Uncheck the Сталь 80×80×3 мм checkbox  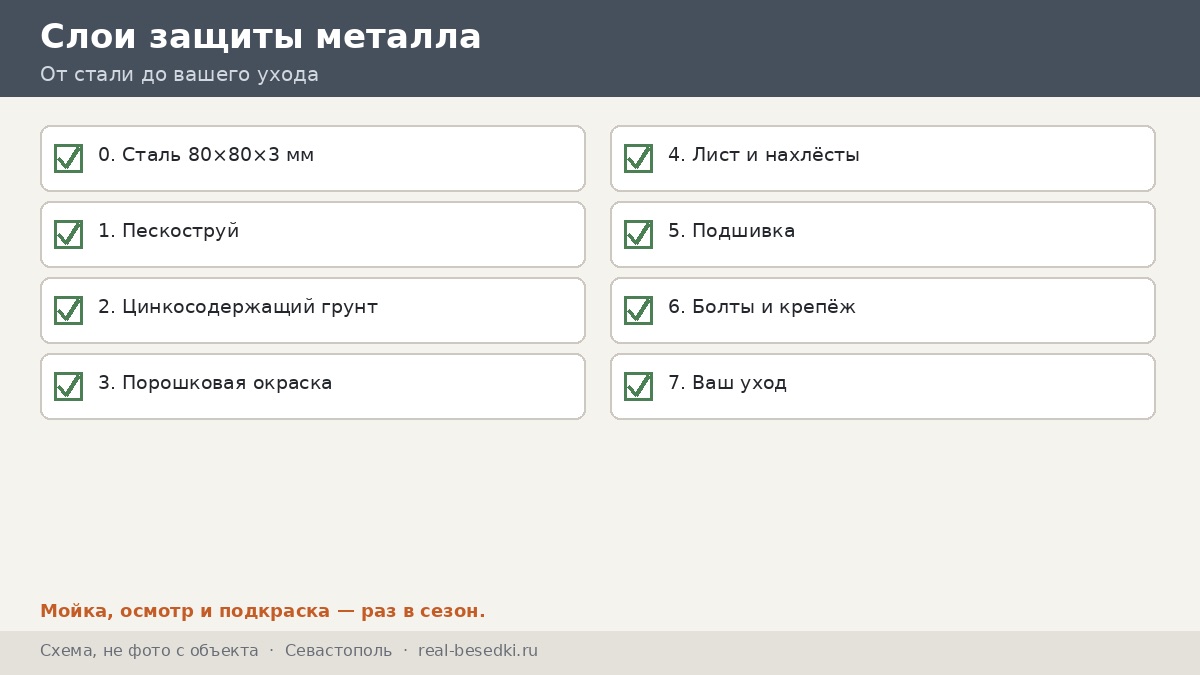pyautogui.click(x=68, y=158)
